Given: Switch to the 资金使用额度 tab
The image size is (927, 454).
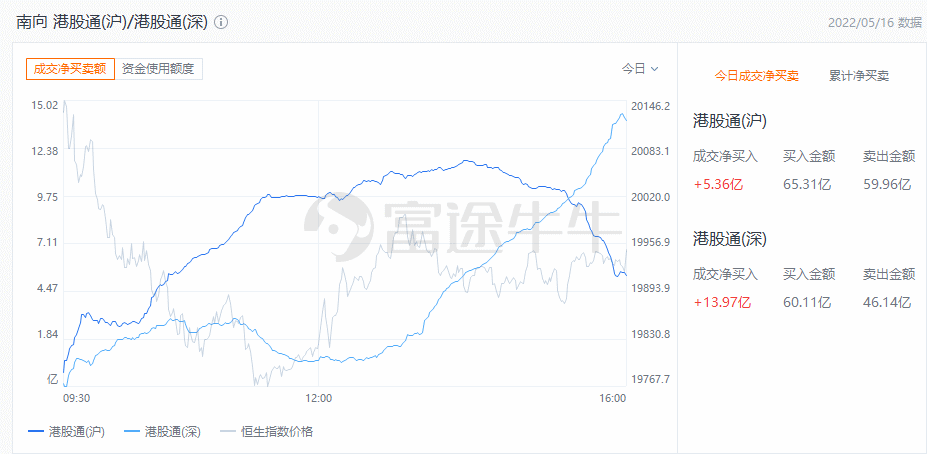Looking at the screenshot, I should [x=159, y=69].
